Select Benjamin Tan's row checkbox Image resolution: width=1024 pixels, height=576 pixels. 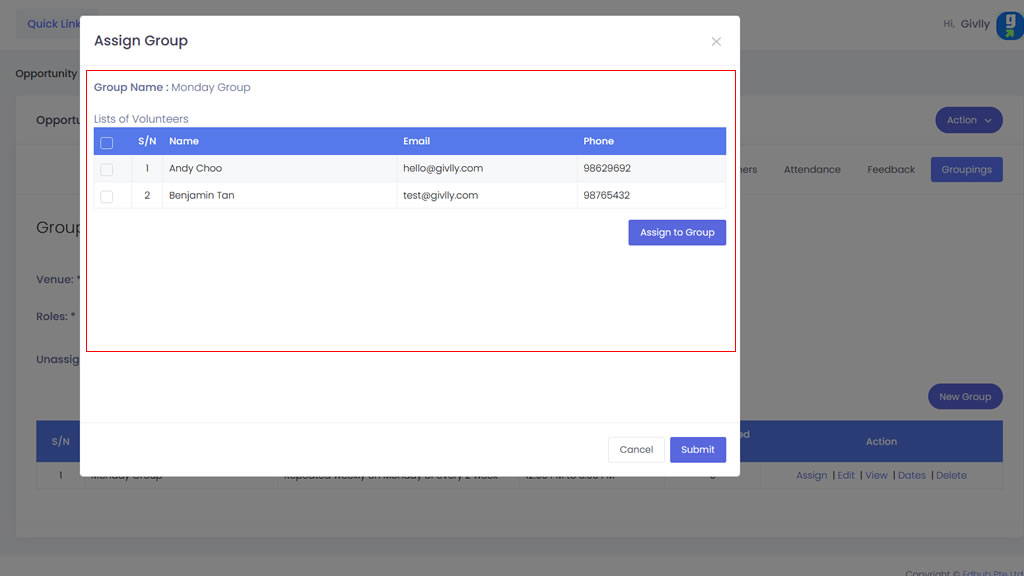coord(107,197)
